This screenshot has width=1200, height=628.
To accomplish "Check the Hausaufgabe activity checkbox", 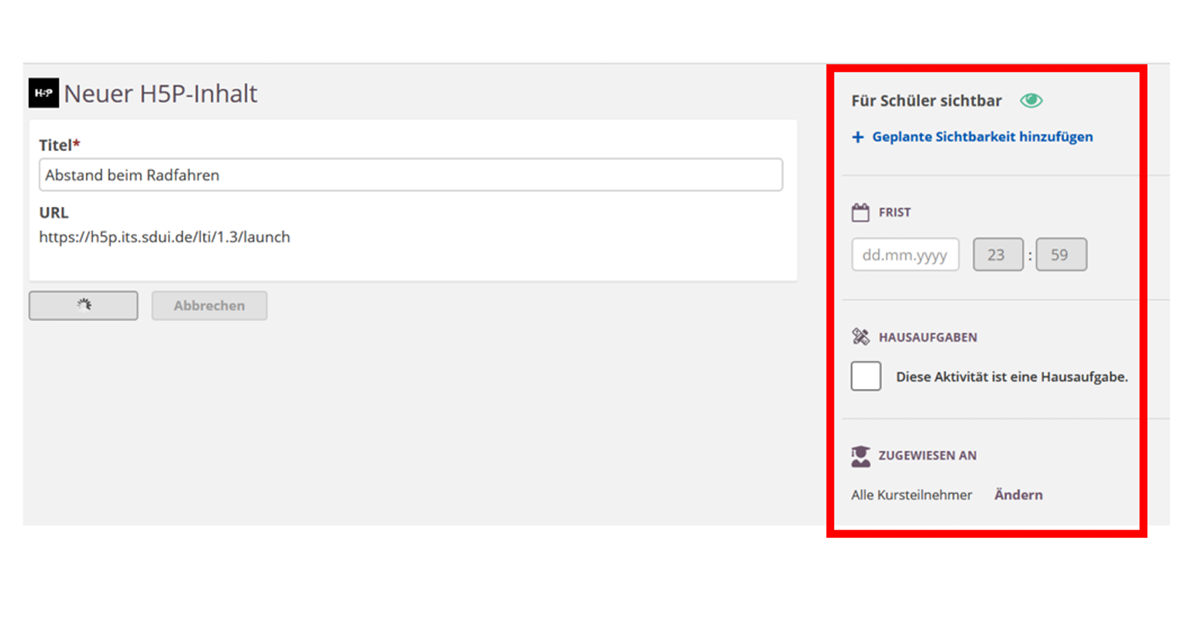I will [x=866, y=377].
